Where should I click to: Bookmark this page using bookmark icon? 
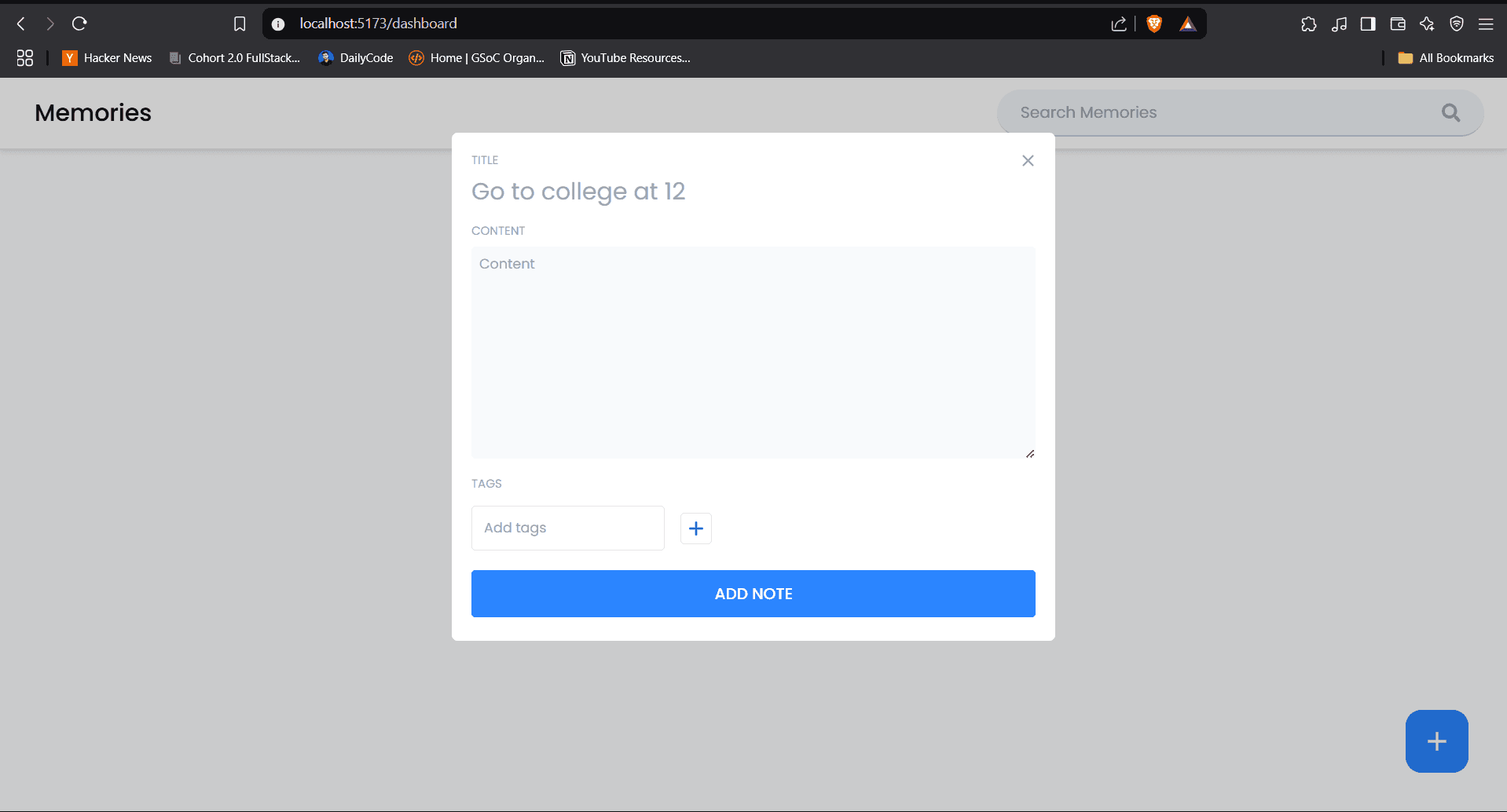(240, 24)
